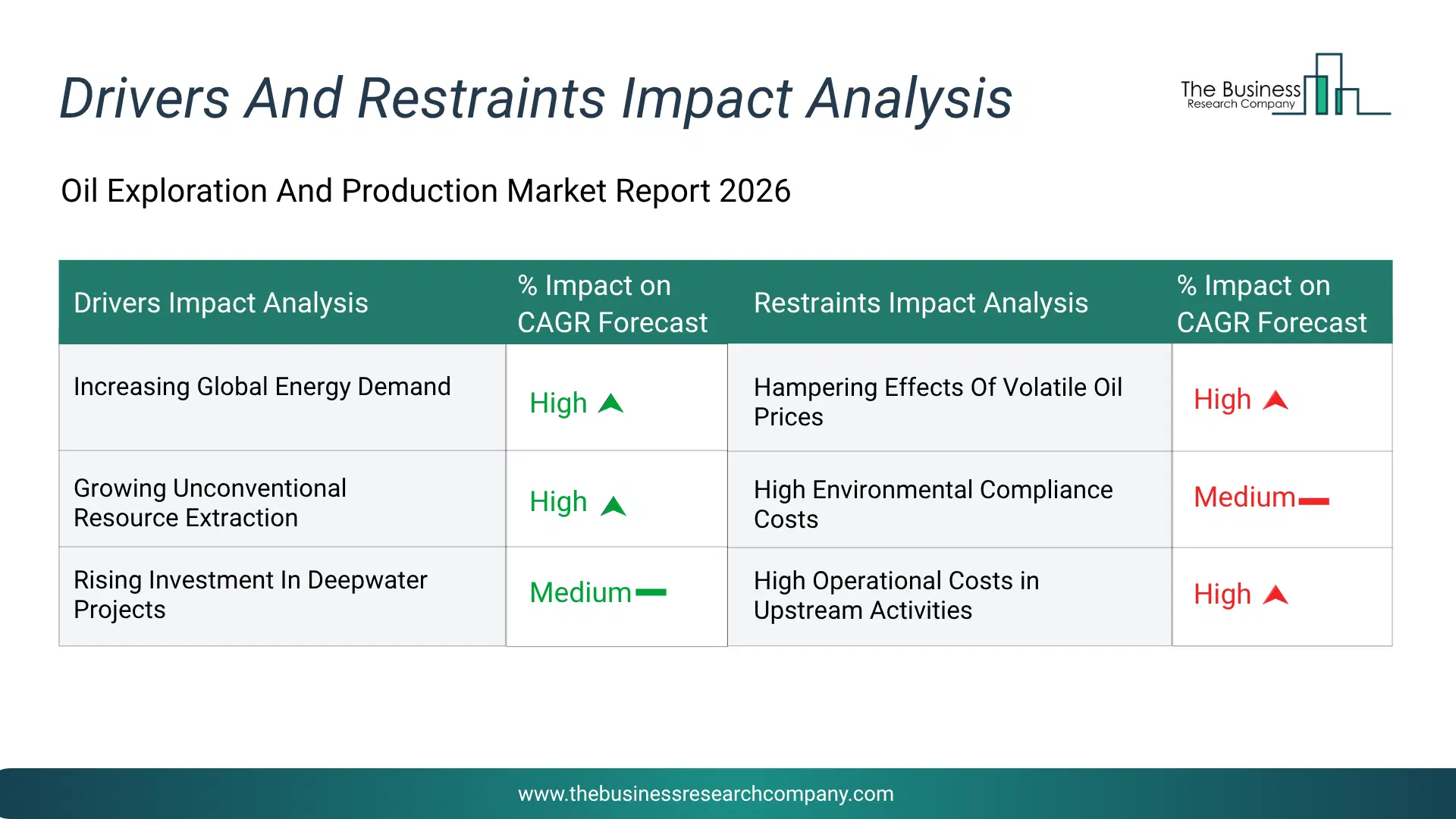Click red Medium text for Environmental Compliance Costs
The width and height of the screenshot is (1456, 819).
click(x=1244, y=497)
